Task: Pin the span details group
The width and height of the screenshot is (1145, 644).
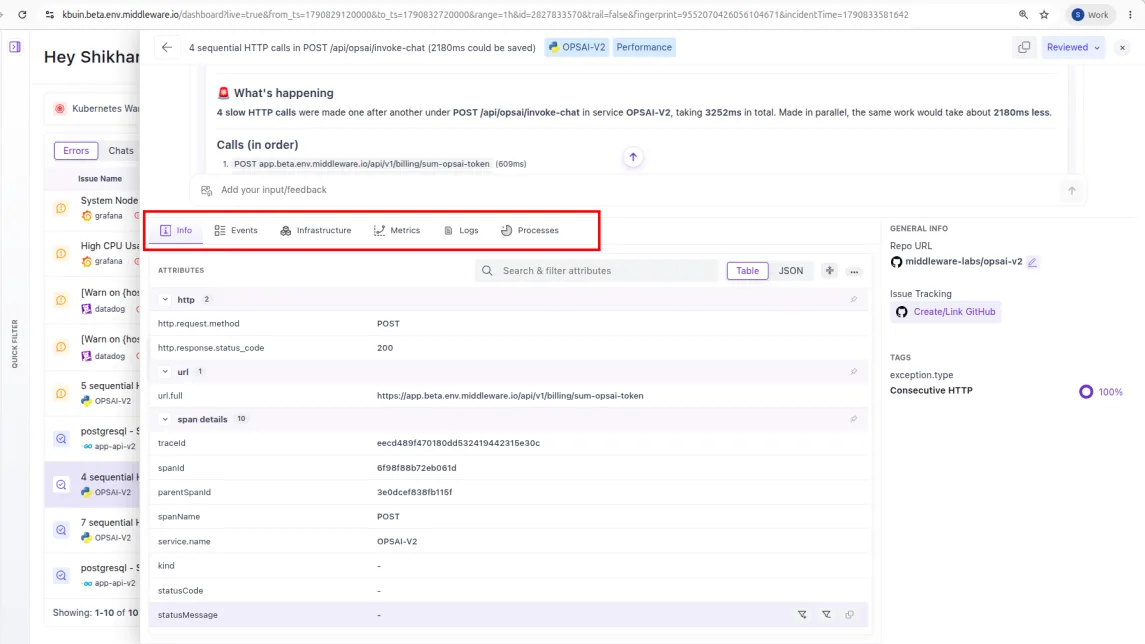Action: (854, 419)
